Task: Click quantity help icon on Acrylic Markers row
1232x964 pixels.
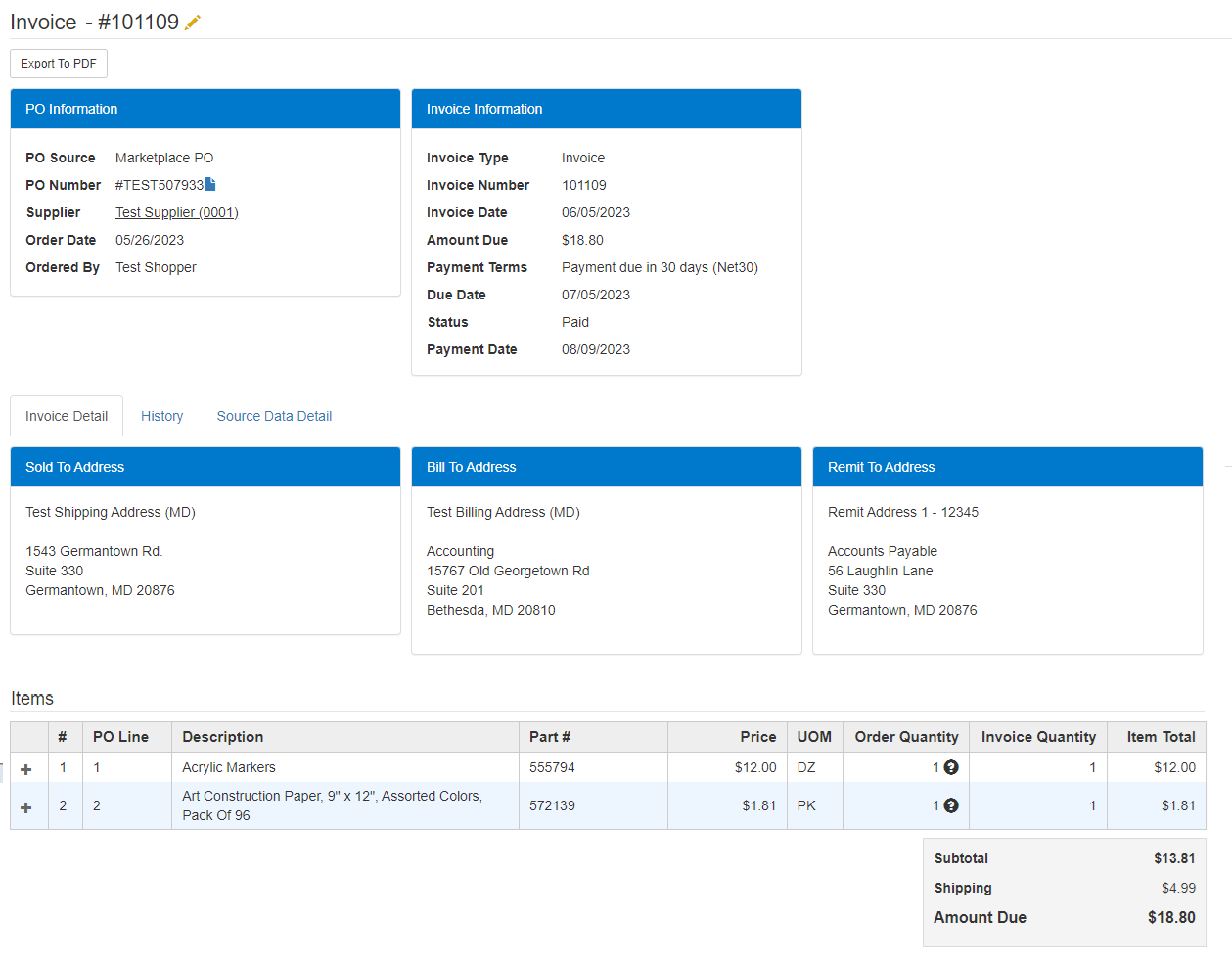Action: tap(949, 767)
